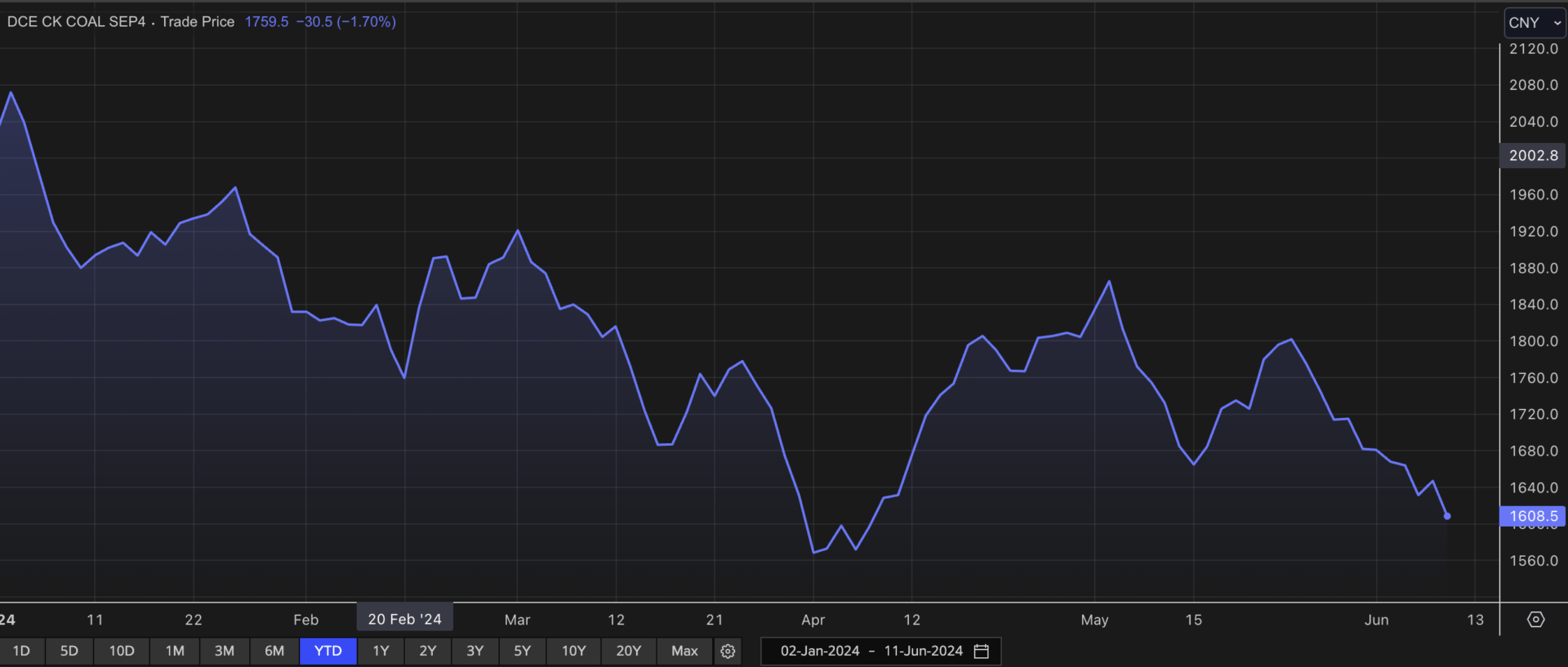Select the 2Y time range
Viewport: 1568px width, 667px height.
pos(428,651)
